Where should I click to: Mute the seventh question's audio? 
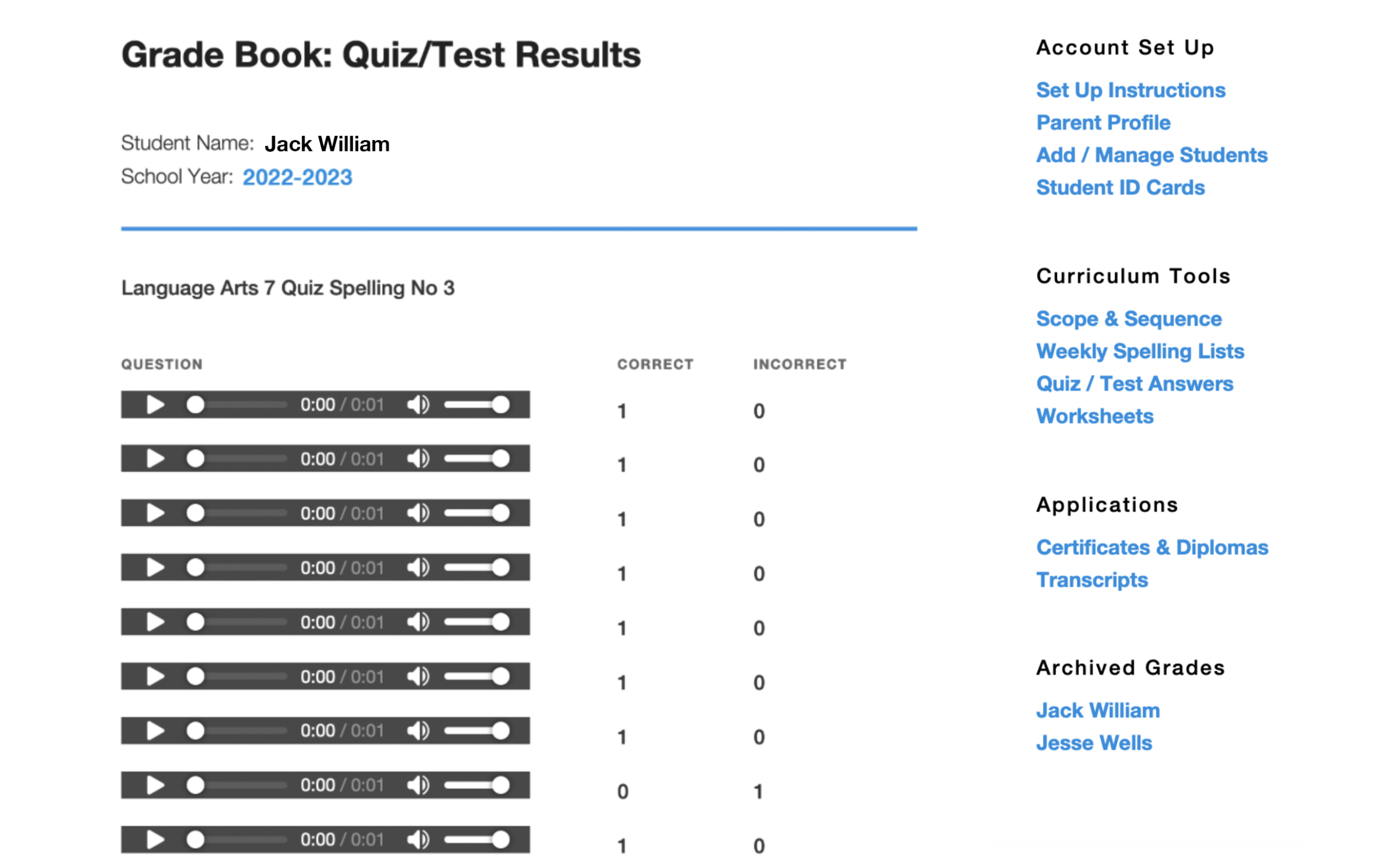(x=419, y=730)
